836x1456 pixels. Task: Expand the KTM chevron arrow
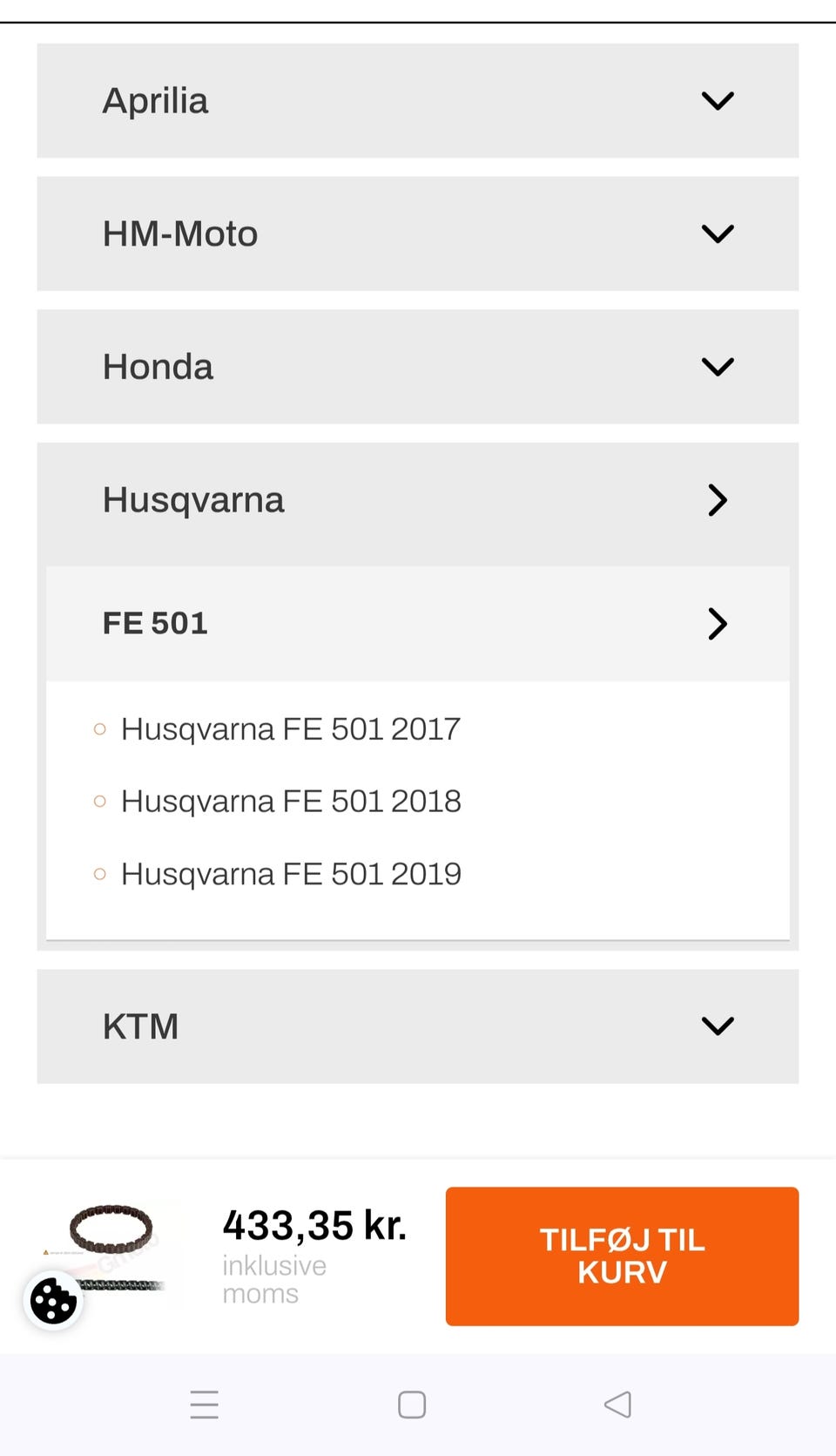pyautogui.click(x=718, y=1026)
